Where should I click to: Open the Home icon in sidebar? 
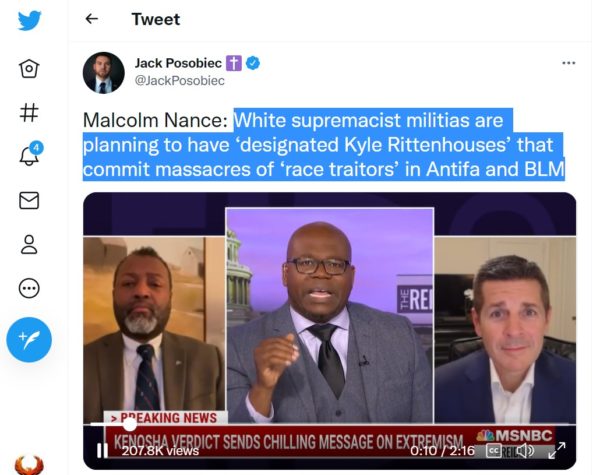[x=29, y=69]
